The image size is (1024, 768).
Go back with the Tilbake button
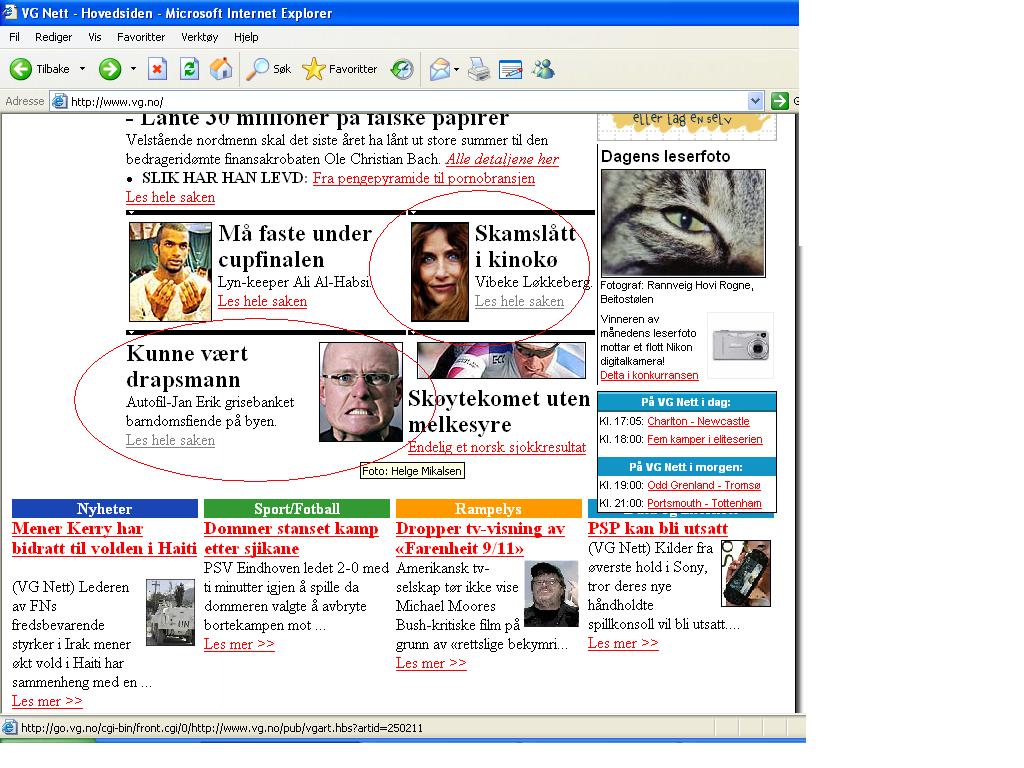[x=39, y=69]
